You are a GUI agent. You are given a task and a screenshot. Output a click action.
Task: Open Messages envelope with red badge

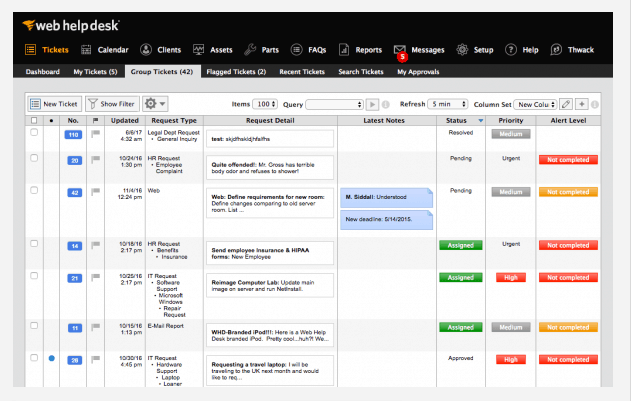tap(400, 51)
